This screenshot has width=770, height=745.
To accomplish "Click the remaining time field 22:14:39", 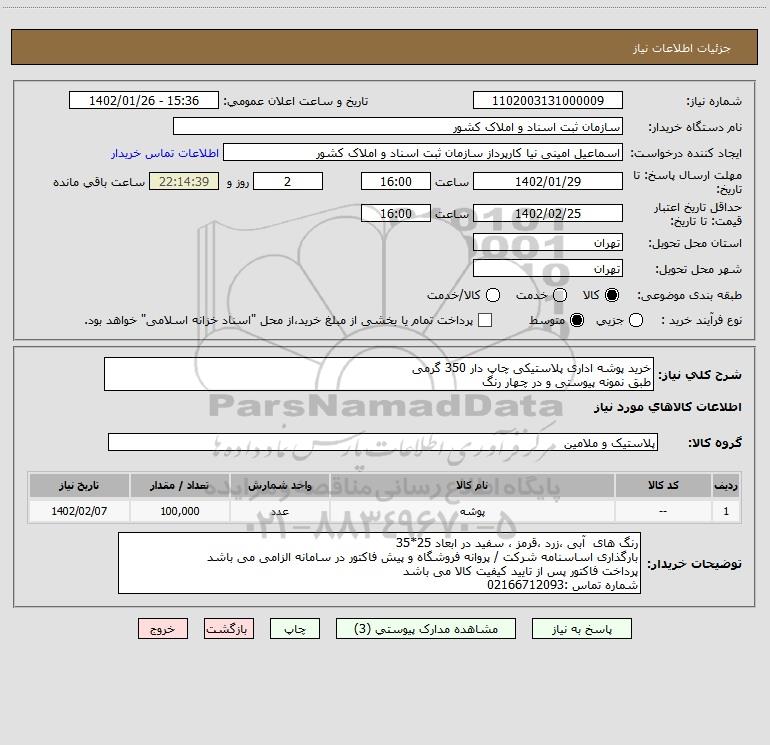I will pyautogui.click(x=184, y=181).
